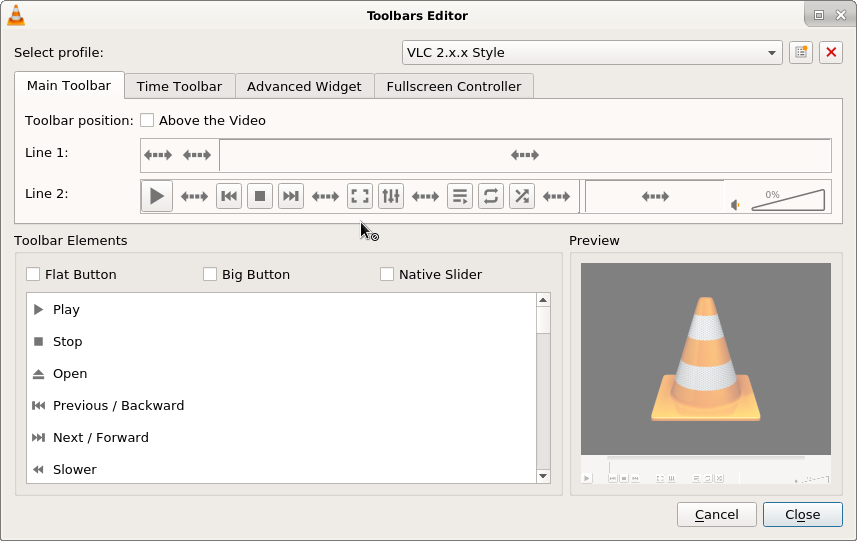
Task: Click the Loop/repeat icon in Line 2
Action: pos(491,196)
